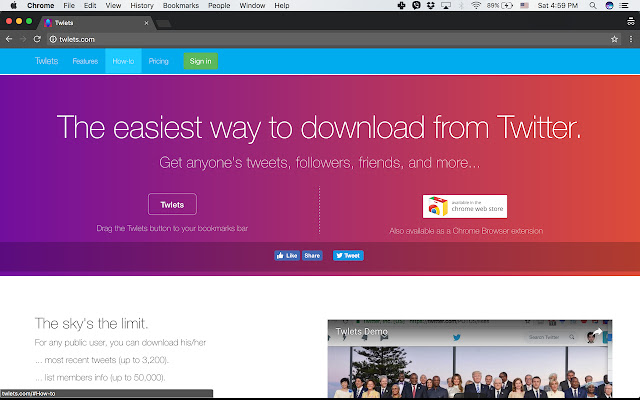Click the green Sign in button
640x400 pixels.
[200, 61]
